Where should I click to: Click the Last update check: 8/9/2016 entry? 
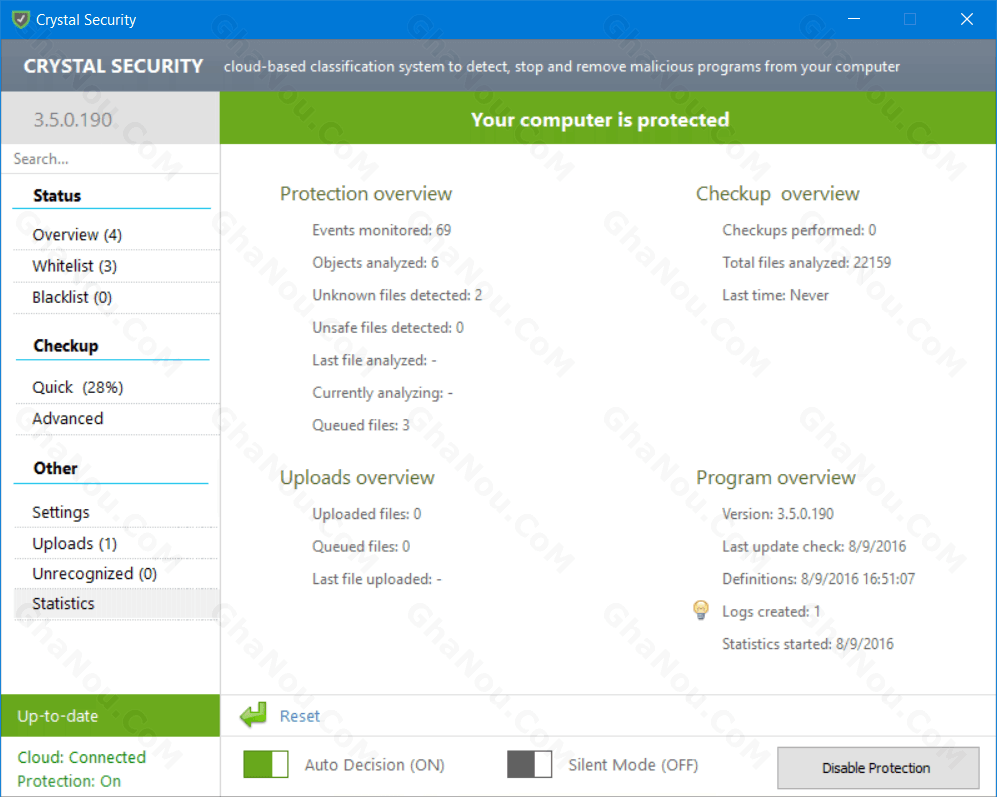pyautogui.click(x=814, y=546)
